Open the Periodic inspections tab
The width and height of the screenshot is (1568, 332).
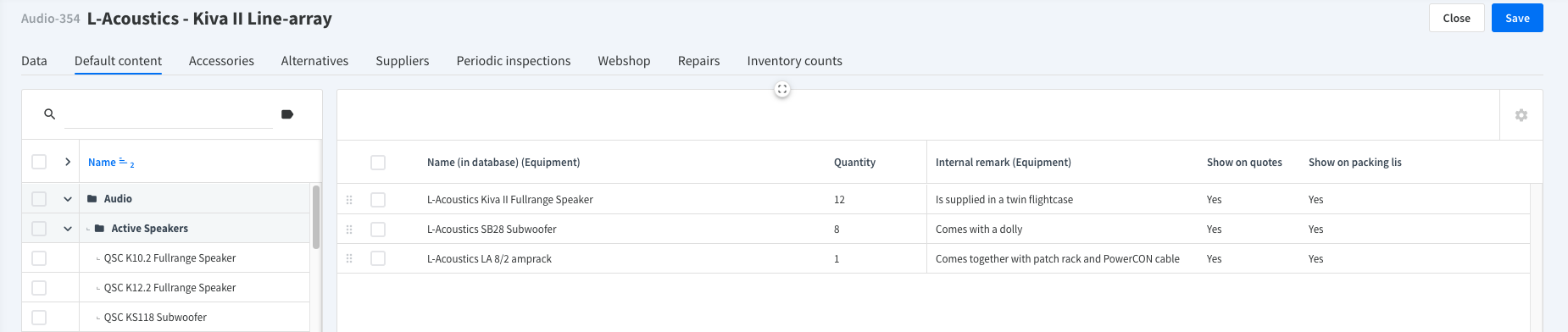[x=514, y=61]
